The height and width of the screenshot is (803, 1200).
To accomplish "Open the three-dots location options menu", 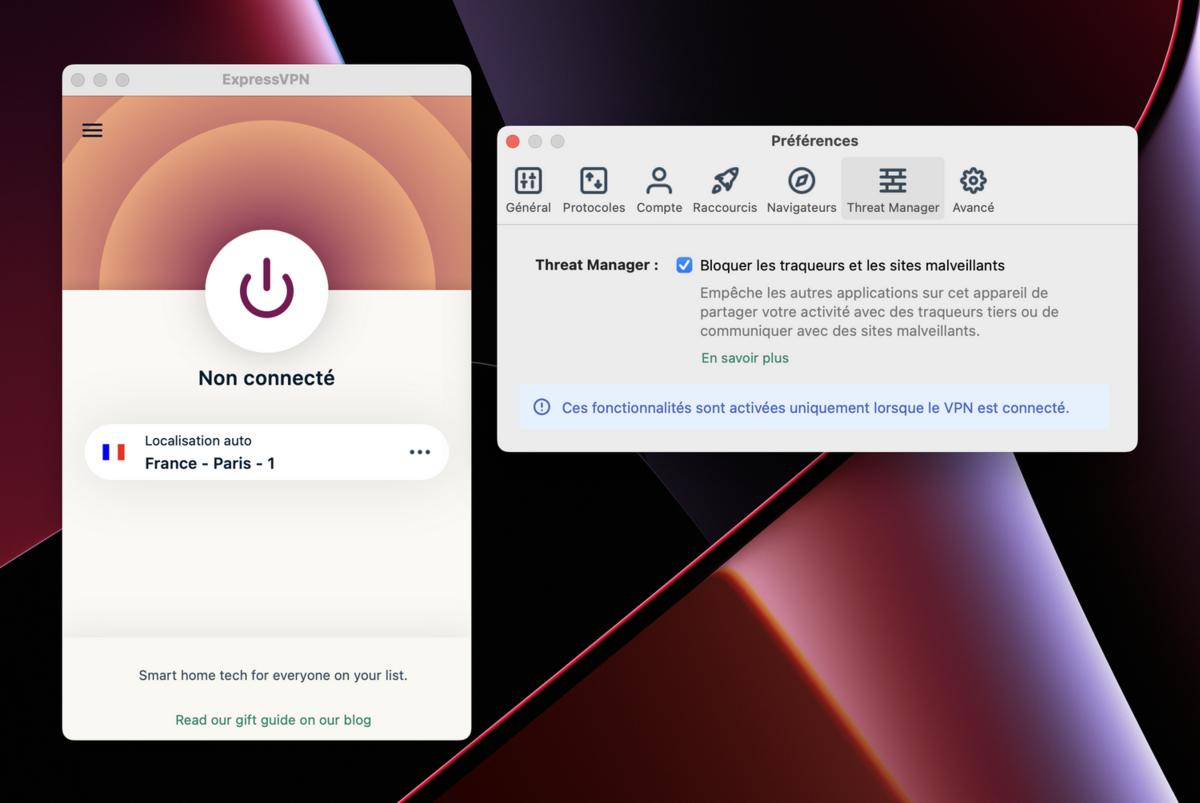I will click(420, 452).
